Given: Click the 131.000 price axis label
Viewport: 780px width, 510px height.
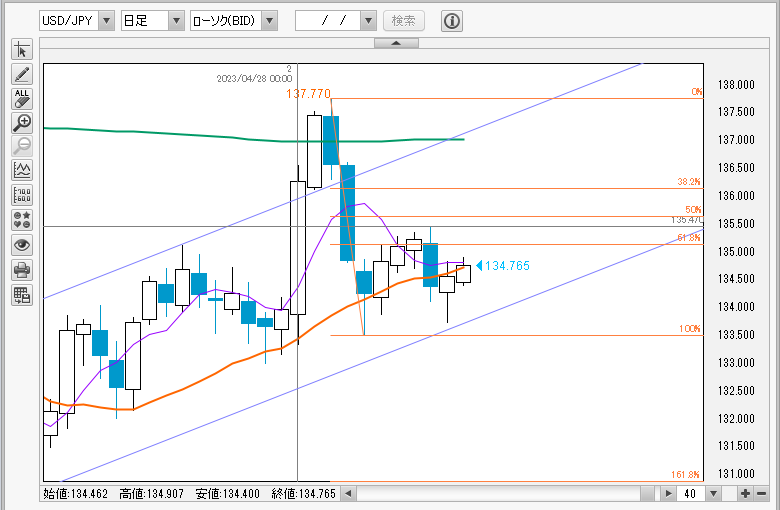Looking at the screenshot, I should (x=736, y=474).
